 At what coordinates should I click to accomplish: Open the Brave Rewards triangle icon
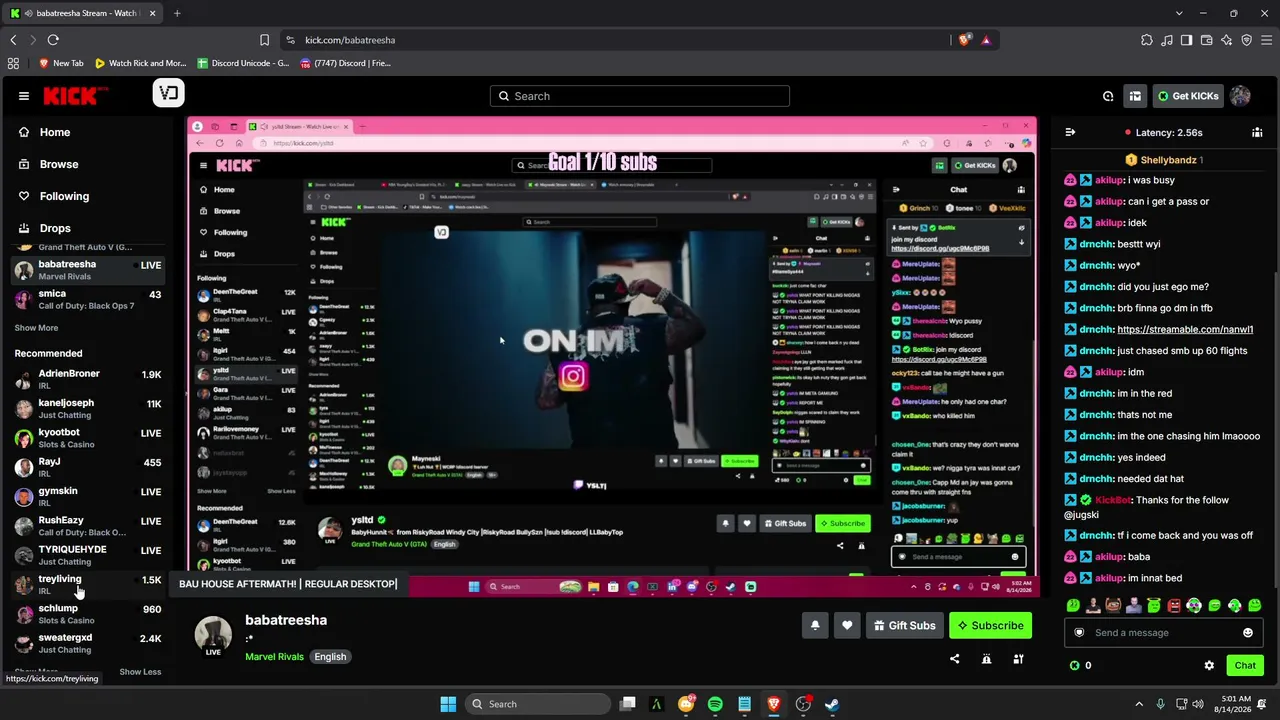click(x=986, y=40)
